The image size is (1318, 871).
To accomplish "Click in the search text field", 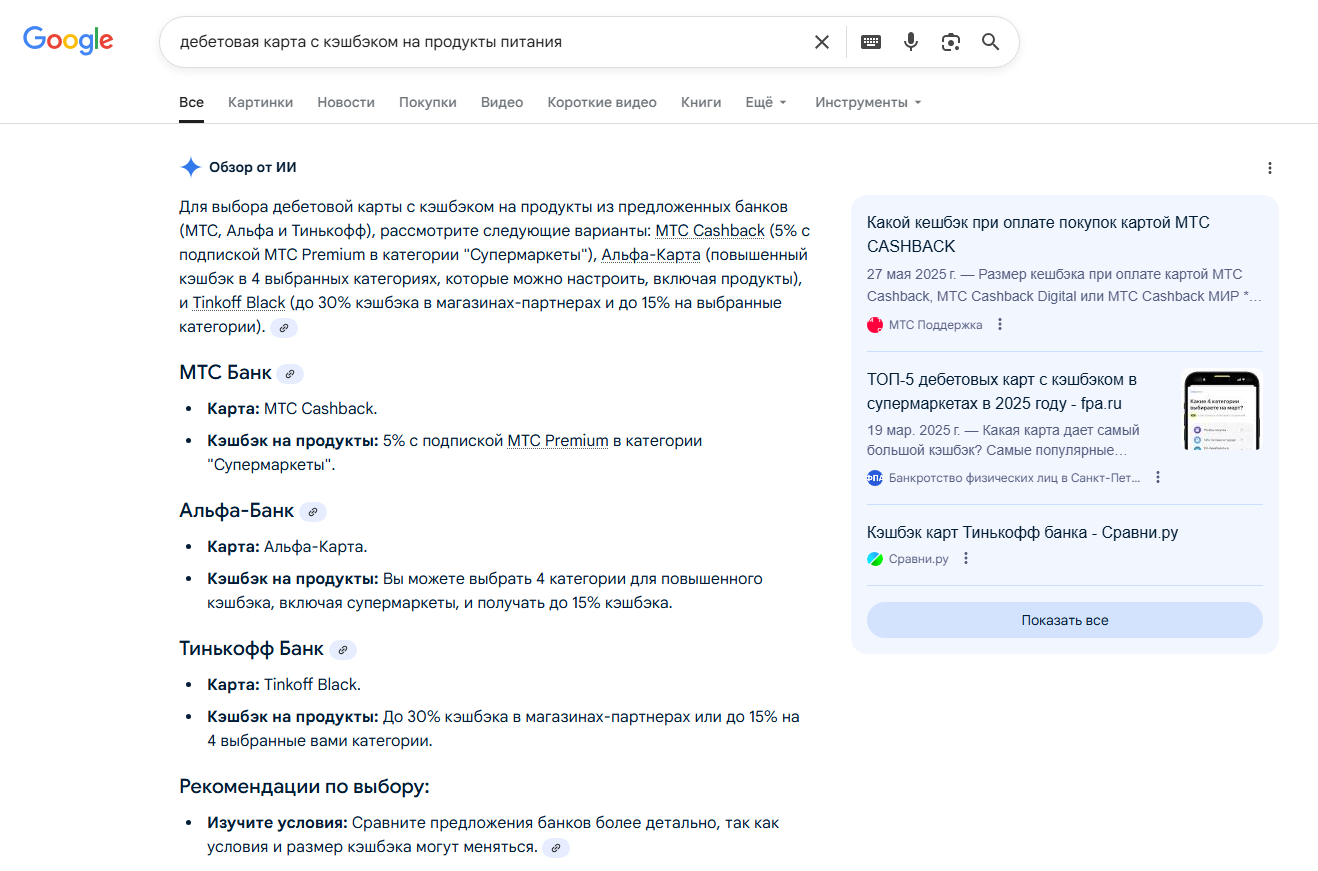I will (490, 42).
